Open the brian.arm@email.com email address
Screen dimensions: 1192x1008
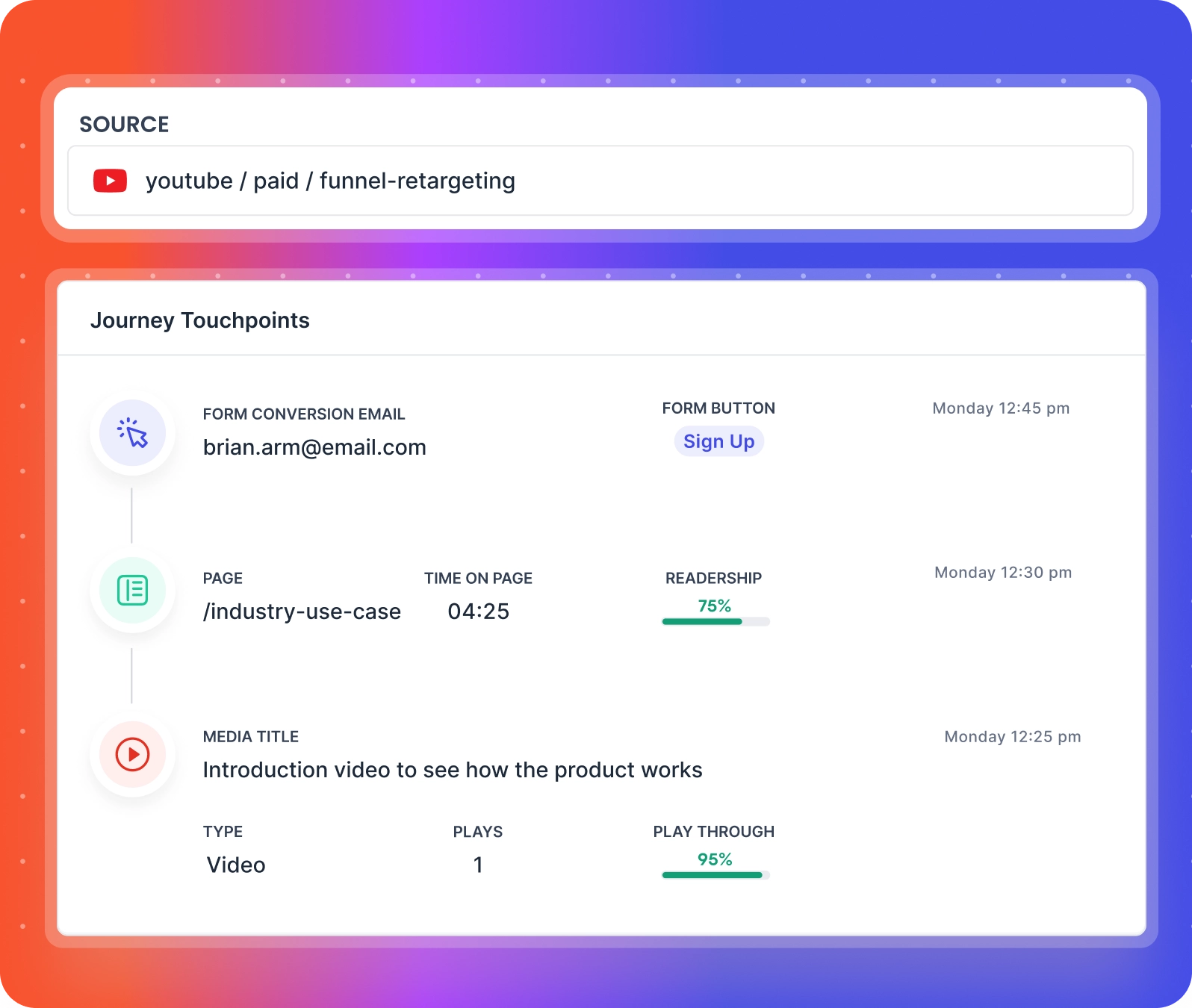314,447
